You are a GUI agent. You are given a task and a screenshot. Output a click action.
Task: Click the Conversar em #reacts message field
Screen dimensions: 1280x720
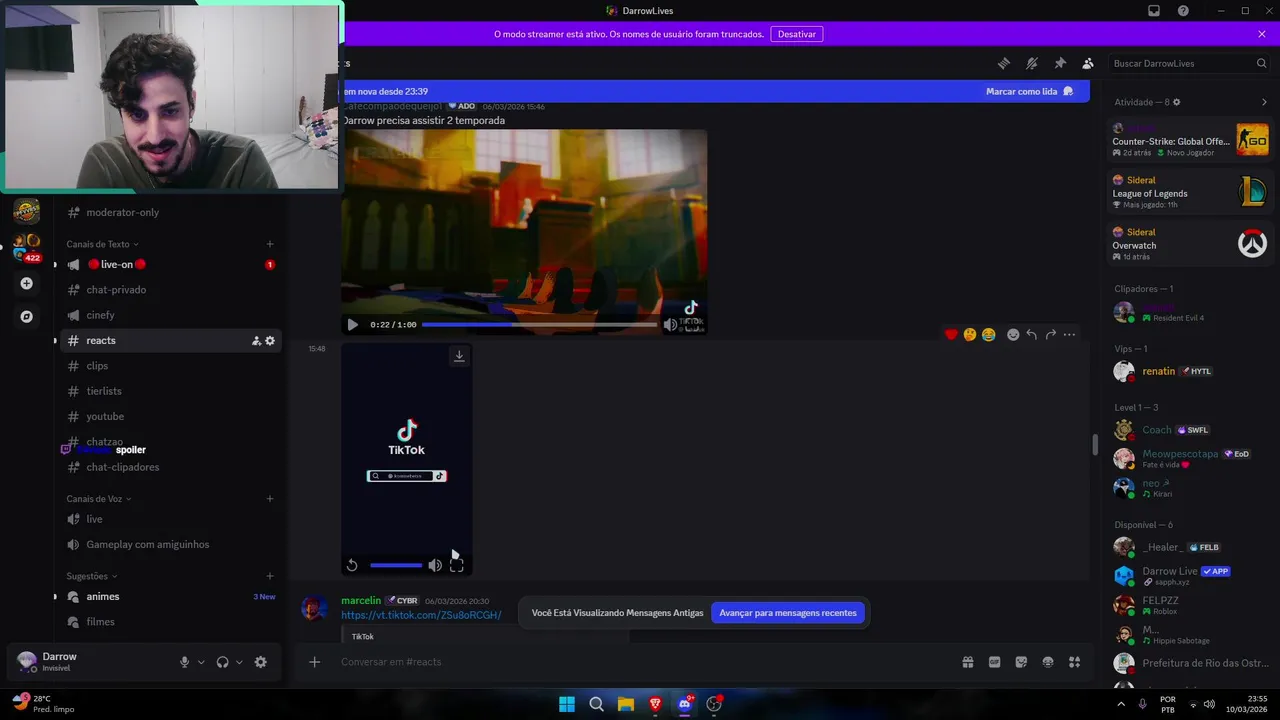click(640, 662)
